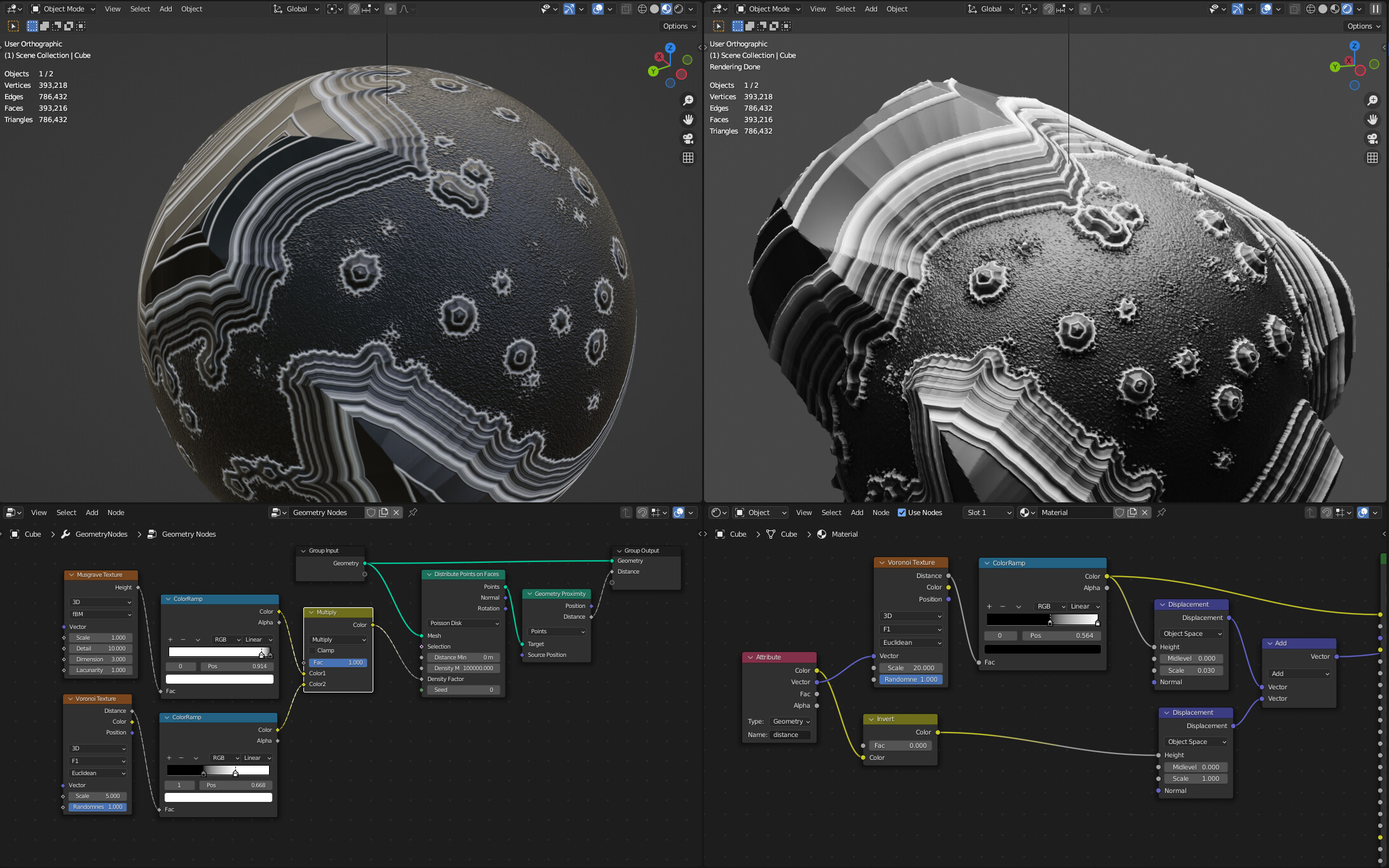Toggle snapping in geometry node editor
The width and height of the screenshot is (1389, 868).
coord(642,513)
